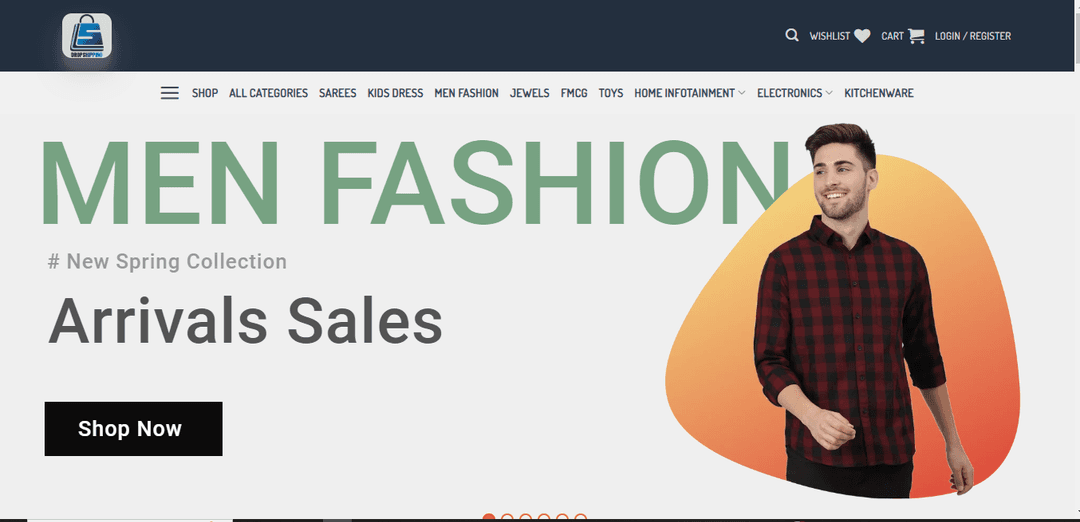The image size is (1080, 522).
Task: Go to the last carousel slide dot
Action: (581, 518)
